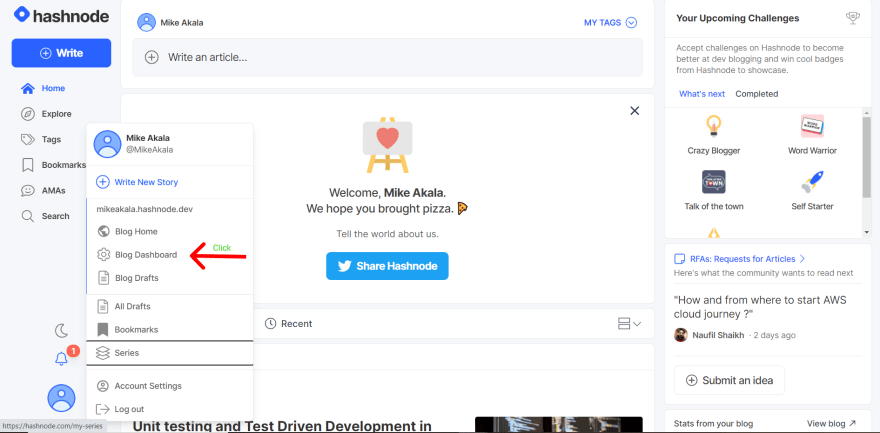The width and height of the screenshot is (880, 433).
Task: Click Mike Akala avatar in the popup menu
Action: 107,144
